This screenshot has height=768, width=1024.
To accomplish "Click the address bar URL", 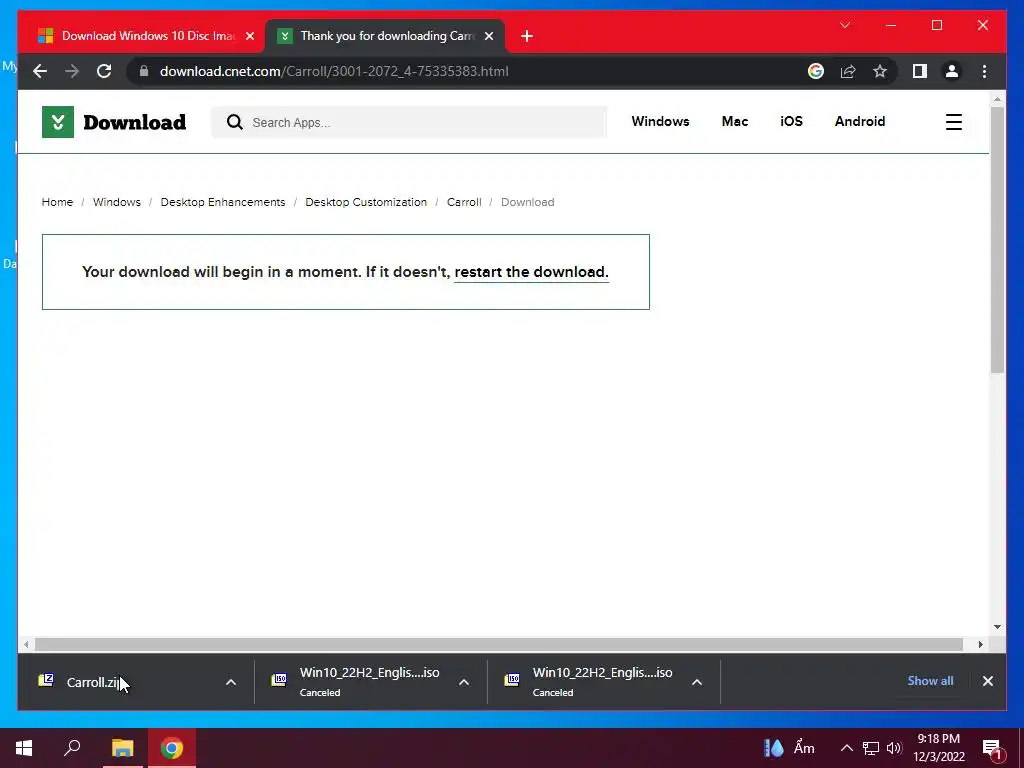I will [334, 71].
